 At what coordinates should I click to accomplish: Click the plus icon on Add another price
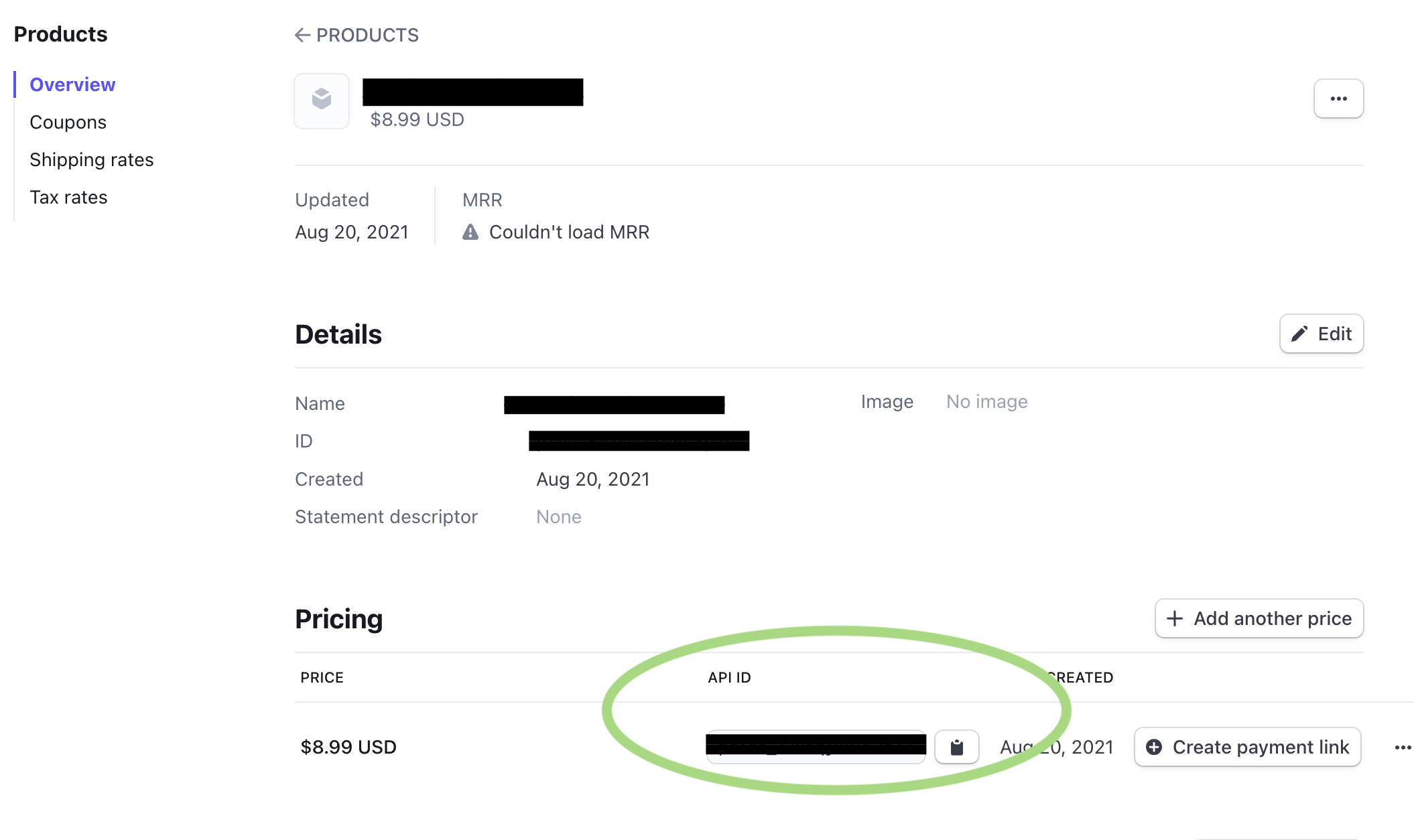pyautogui.click(x=1174, y=618)
